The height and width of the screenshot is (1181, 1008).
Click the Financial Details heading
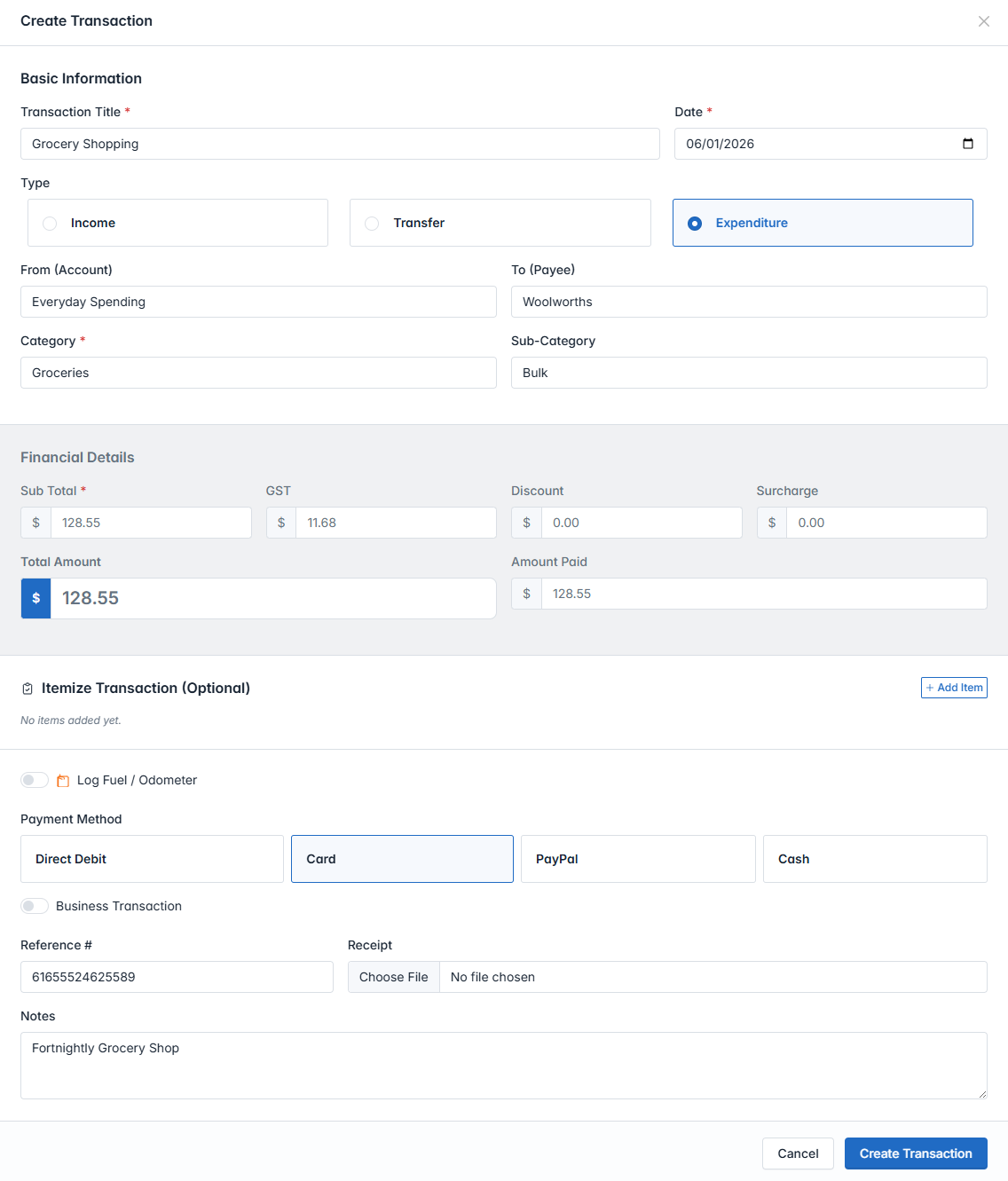[77, 457]
